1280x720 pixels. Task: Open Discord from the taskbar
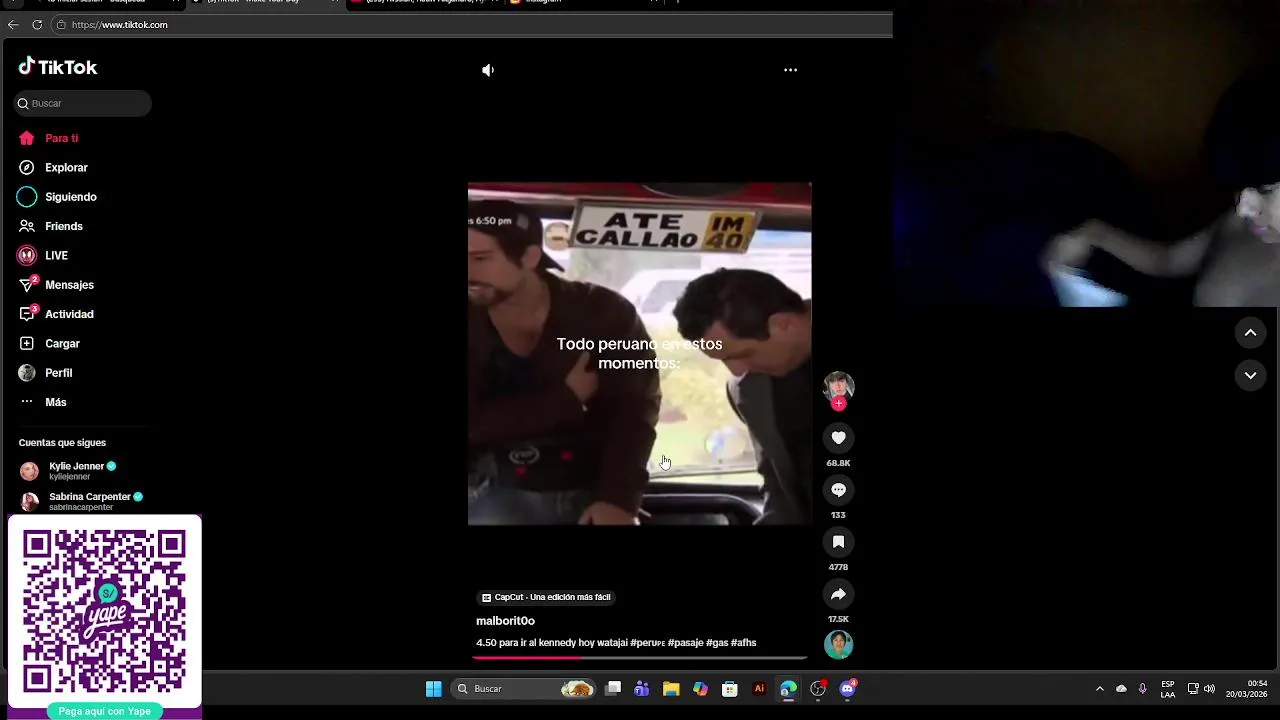[x=848, y=689]
